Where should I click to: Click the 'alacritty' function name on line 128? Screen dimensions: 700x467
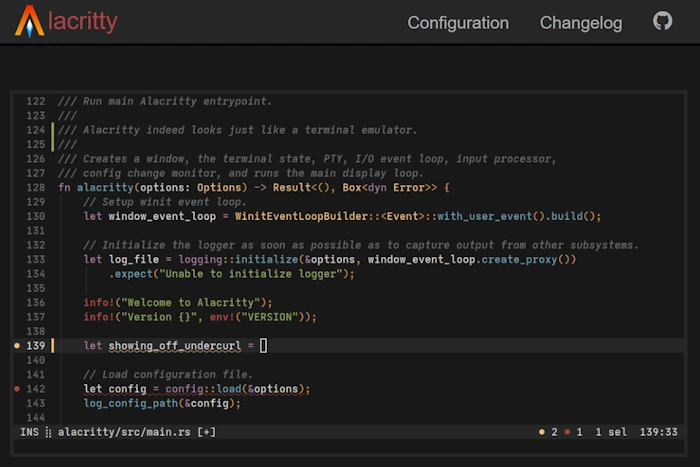click(105, 188)
